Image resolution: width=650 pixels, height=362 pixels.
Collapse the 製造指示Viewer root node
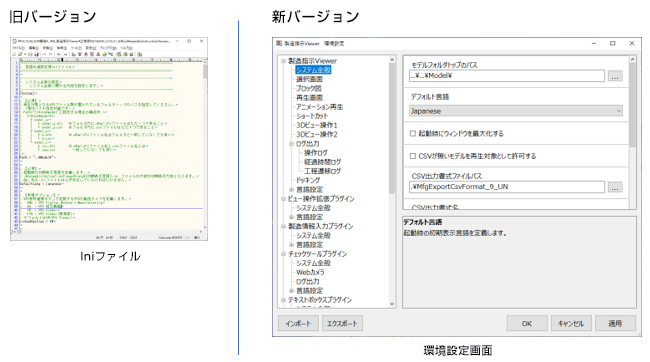284,61
